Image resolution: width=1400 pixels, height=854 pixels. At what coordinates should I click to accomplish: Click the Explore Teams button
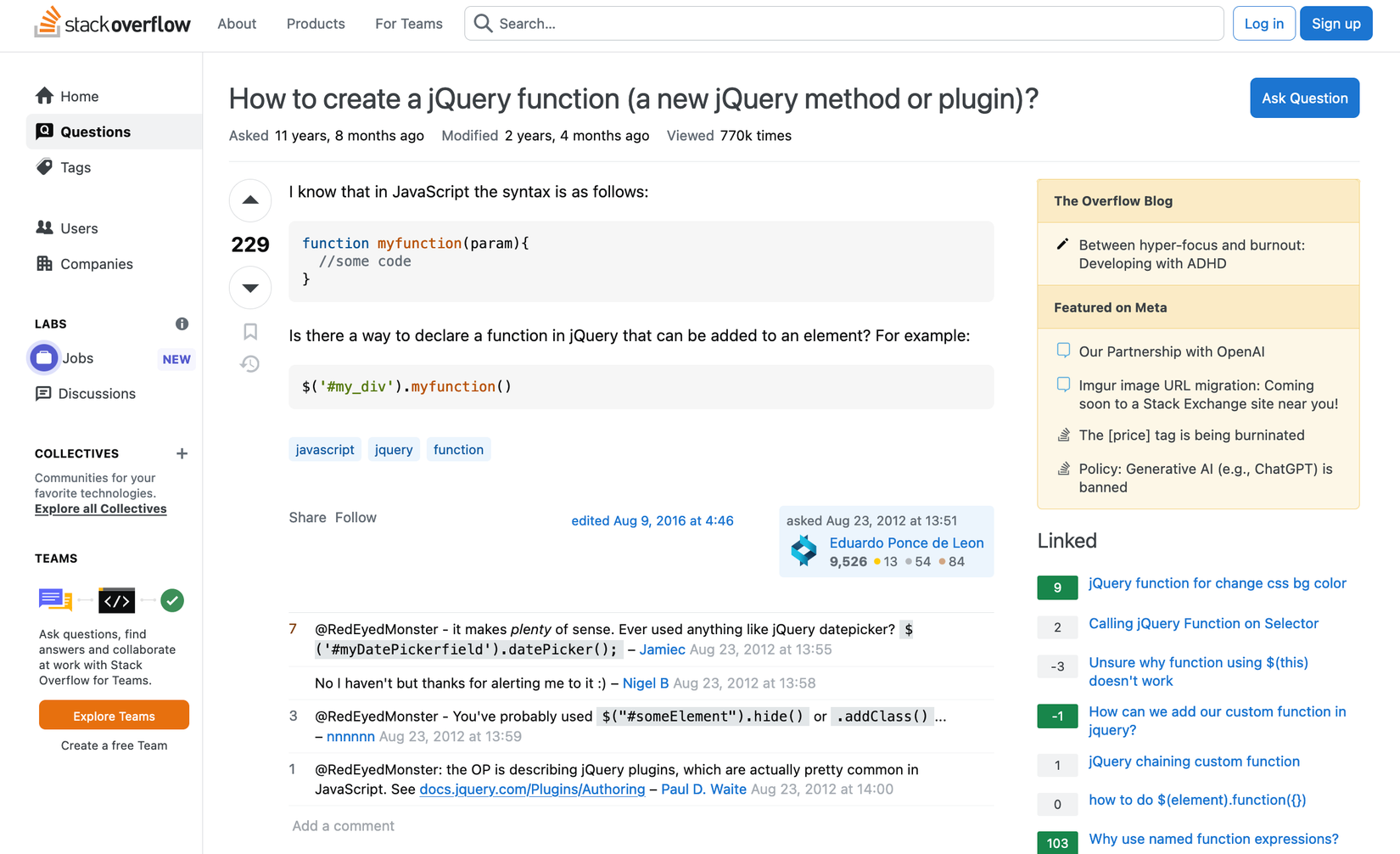(114, 715)
